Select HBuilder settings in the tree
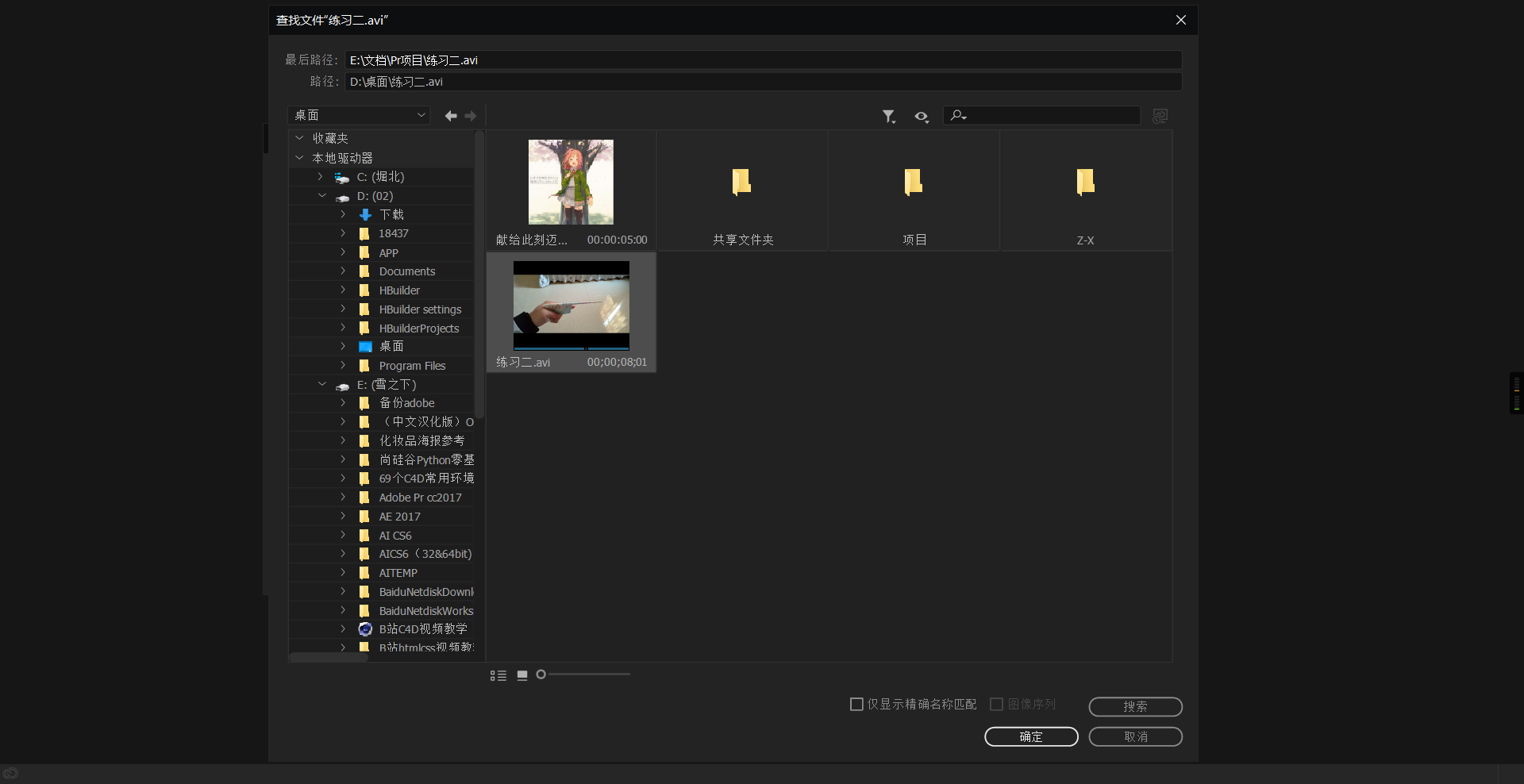 click(420, 309)
